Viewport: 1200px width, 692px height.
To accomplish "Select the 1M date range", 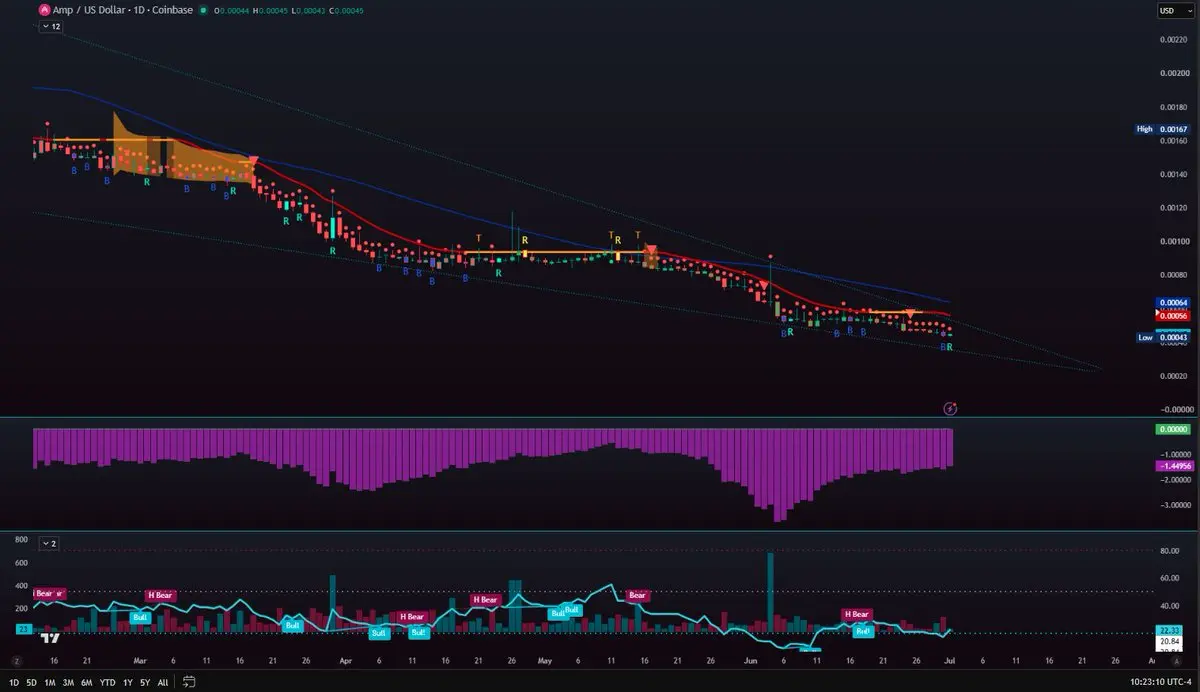I will click(x=50, y=682).
